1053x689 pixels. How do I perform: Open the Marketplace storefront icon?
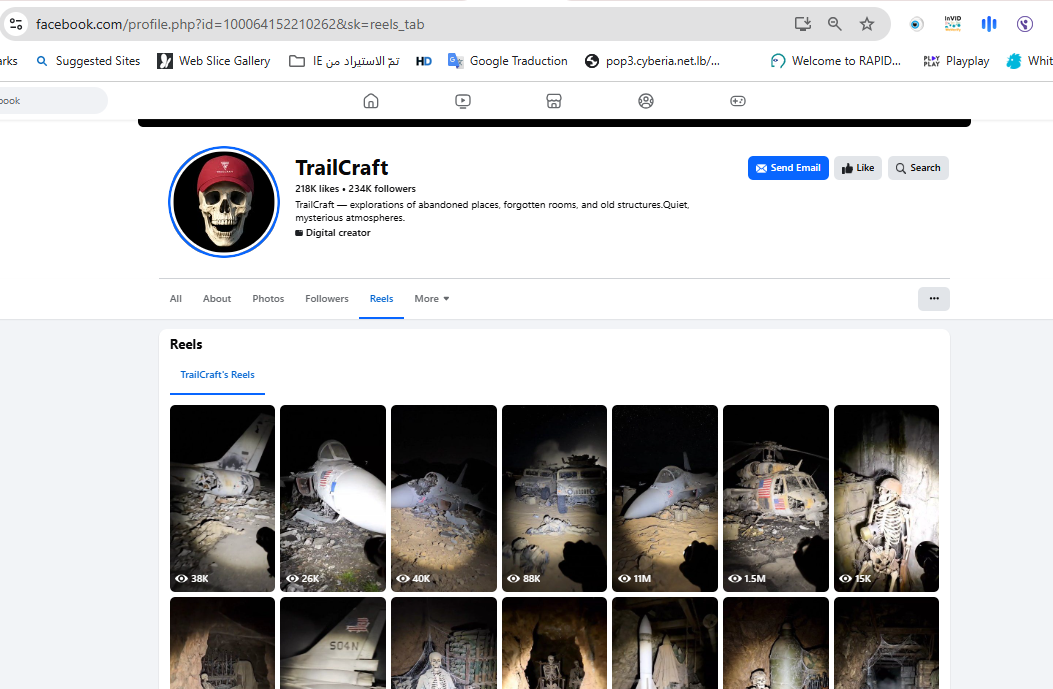tap(554, 101)
